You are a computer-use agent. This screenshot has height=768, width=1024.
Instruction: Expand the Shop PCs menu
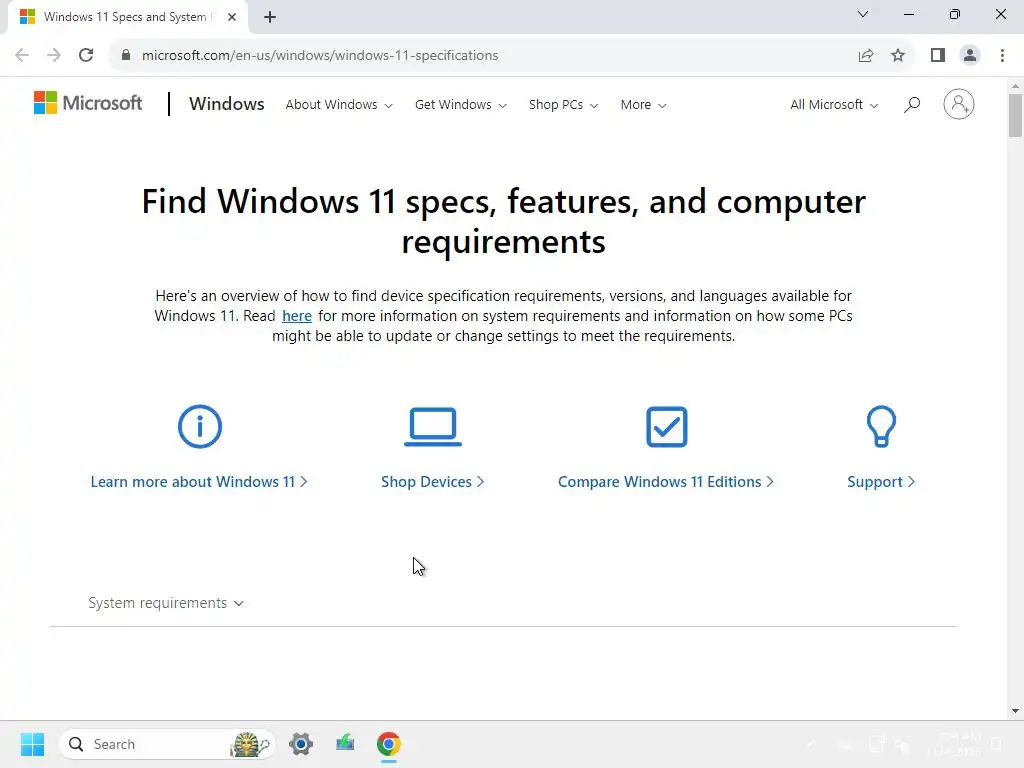[563, 104]
